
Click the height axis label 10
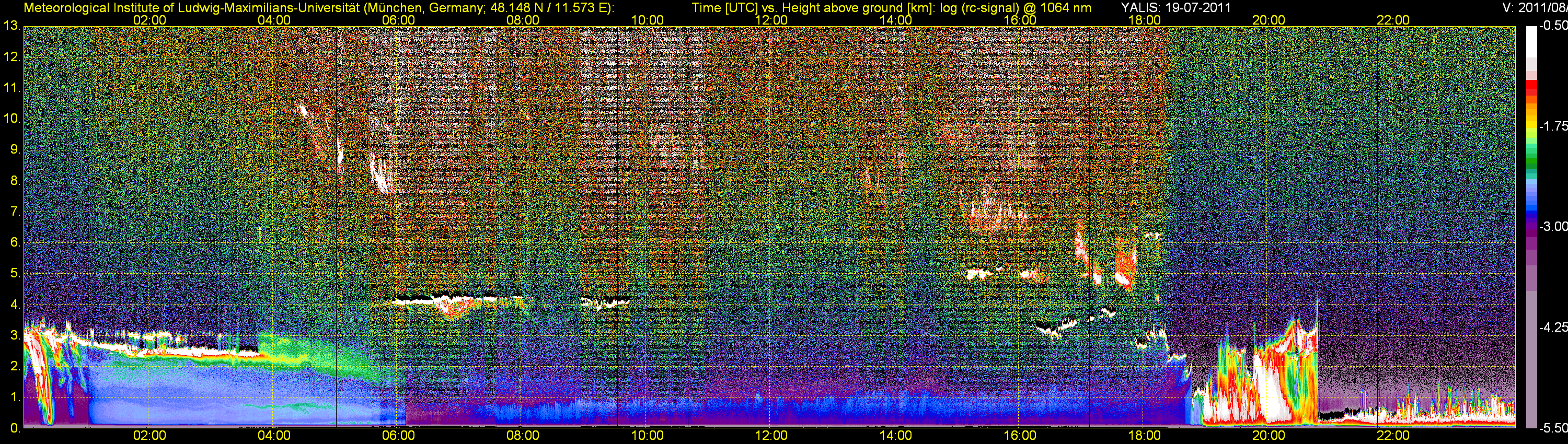pyautogui.click(x=11, y=119)
